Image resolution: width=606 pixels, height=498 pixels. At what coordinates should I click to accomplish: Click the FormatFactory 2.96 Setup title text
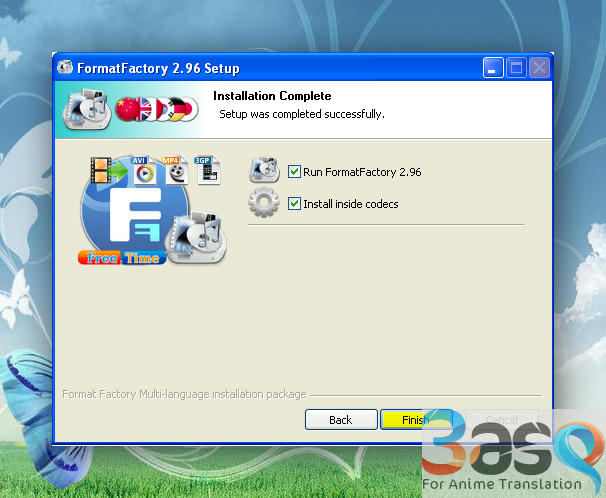pyautogui.click(x=158, y=68)
